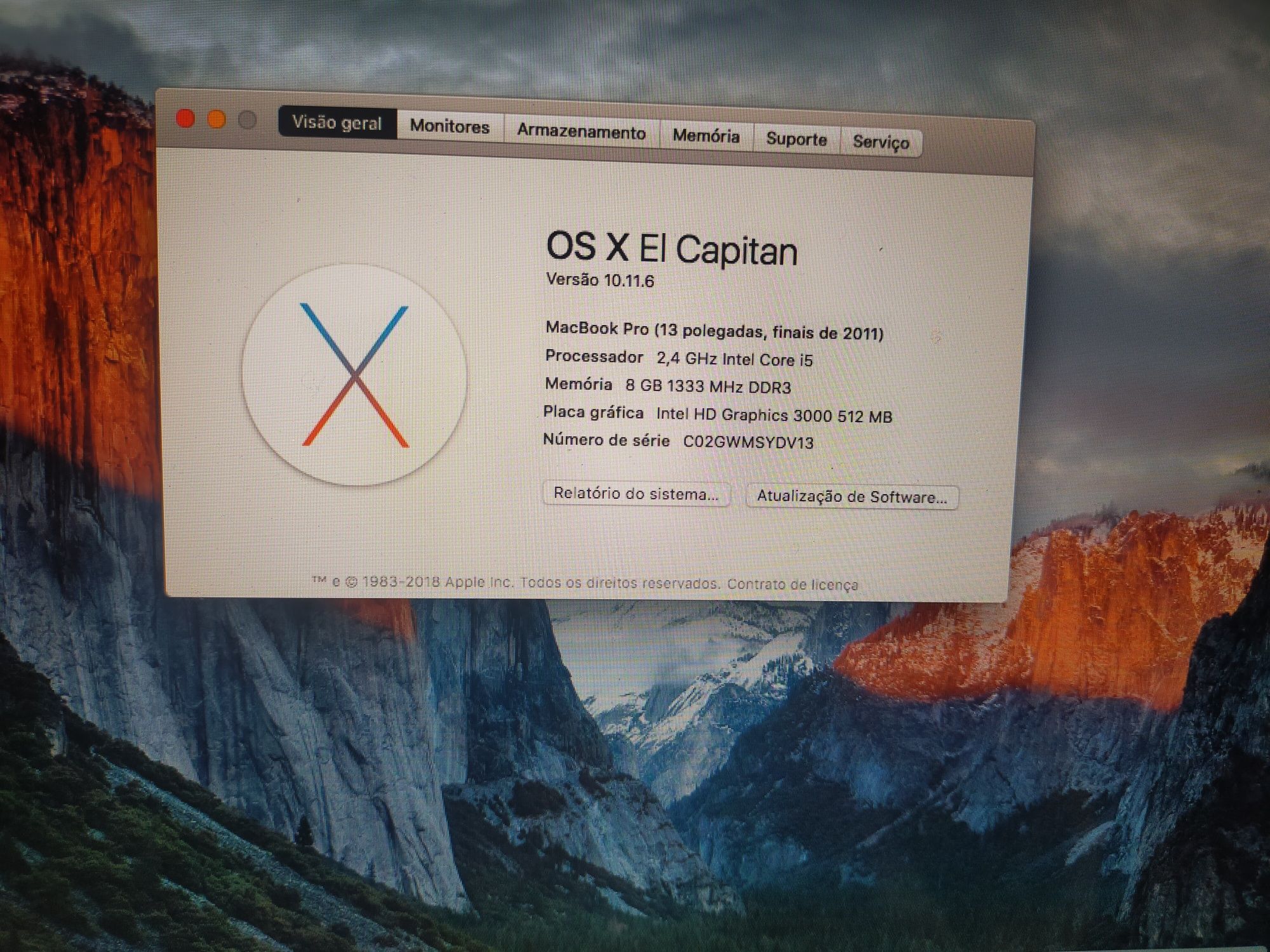Go to the Suporte tab
The width and height of the screenshot is (1270, 952).
click(796, 139)
